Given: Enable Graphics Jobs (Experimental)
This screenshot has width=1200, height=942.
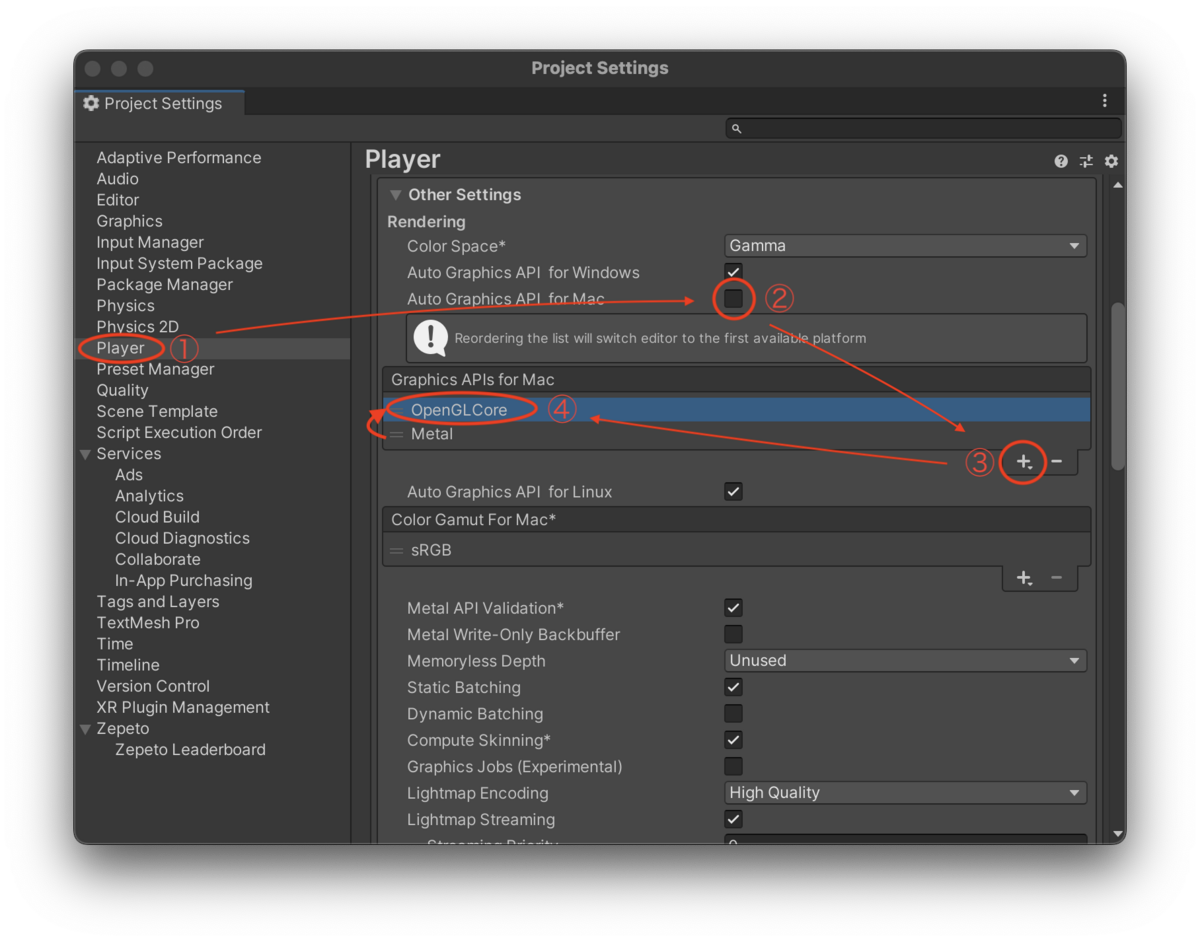Looking at the screenshot, I should coord(733,766).
